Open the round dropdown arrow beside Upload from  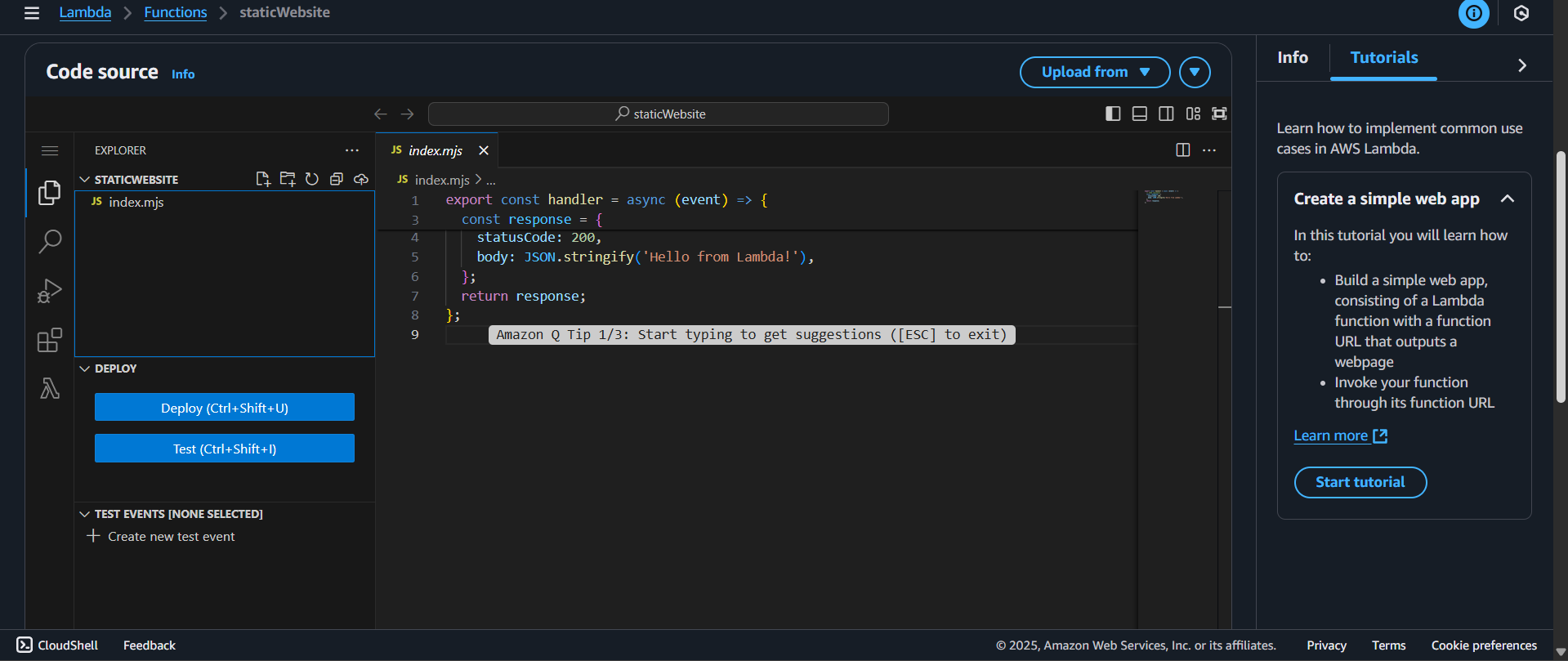[1195, 72]
